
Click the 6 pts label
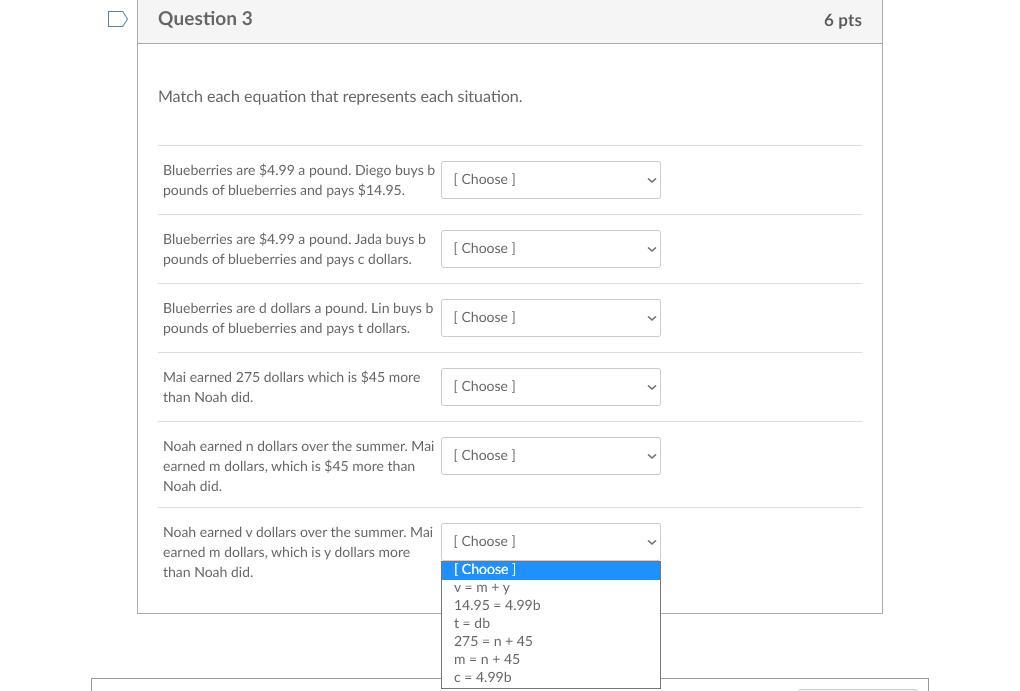tap(842, 20)
